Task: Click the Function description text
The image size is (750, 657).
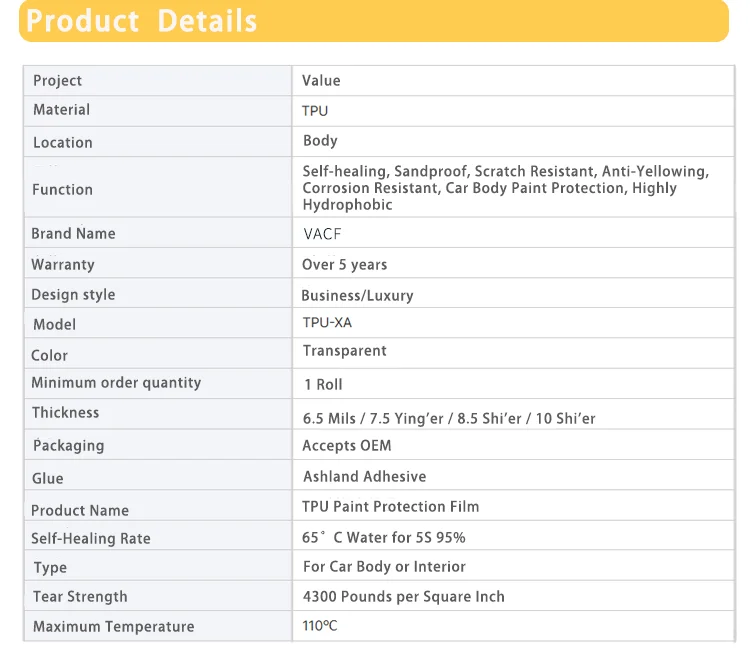Action: point(506,187)
